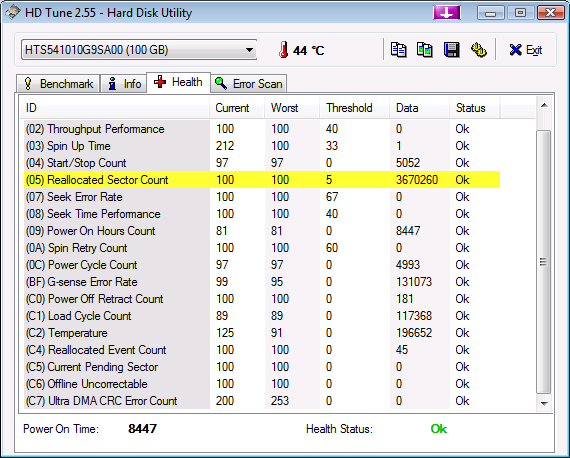Click the data value 5052

click(408, 163)
